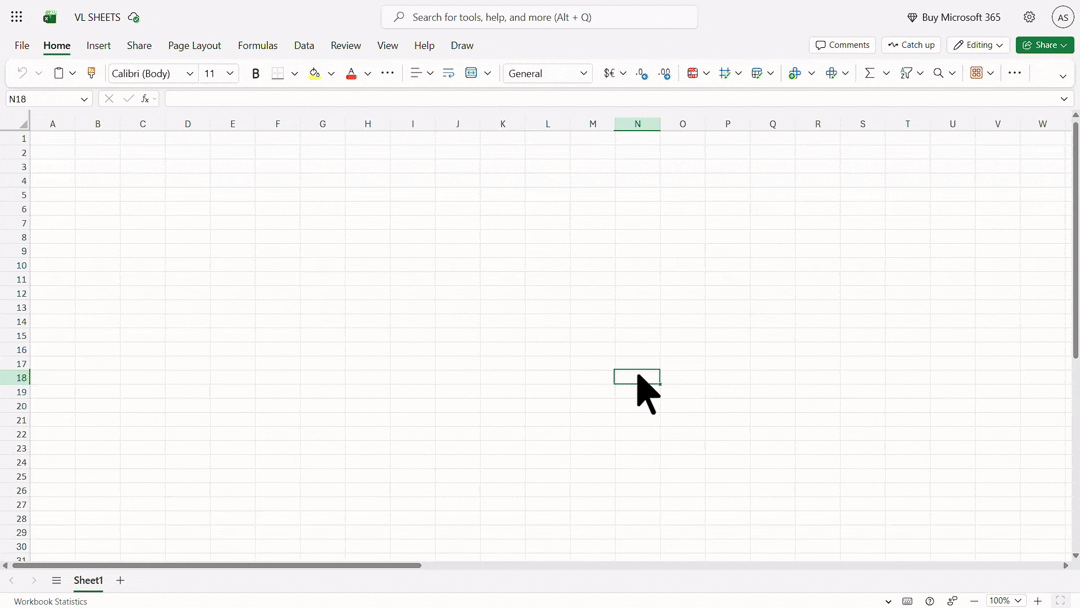Click the Find and Select magnifier
Image resolution: width=1080 pixels, height=608 pixels.
tap(938, 73)
